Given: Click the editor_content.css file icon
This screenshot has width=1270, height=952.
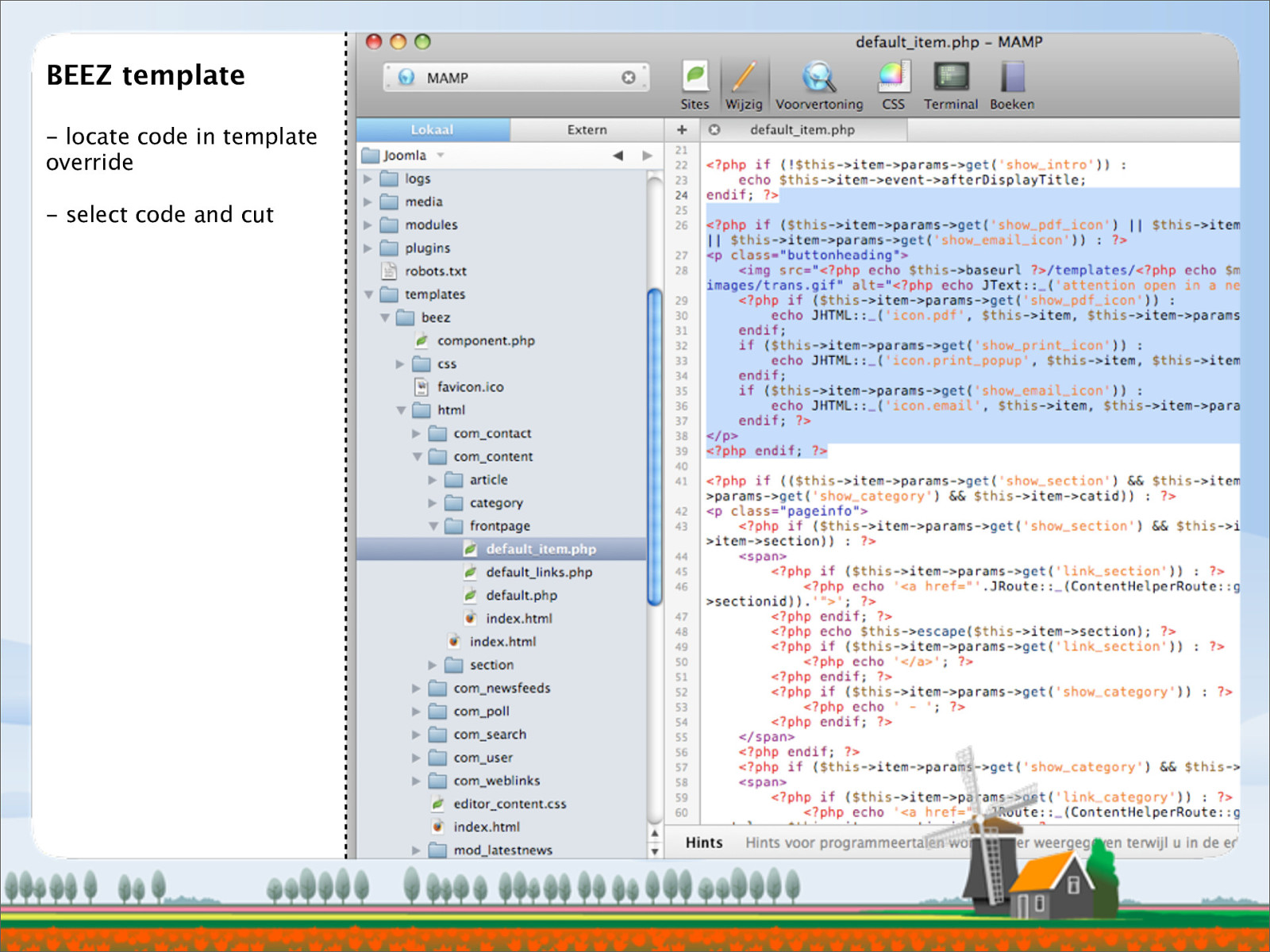Looking at the screenshot, I should click(437, 804).
